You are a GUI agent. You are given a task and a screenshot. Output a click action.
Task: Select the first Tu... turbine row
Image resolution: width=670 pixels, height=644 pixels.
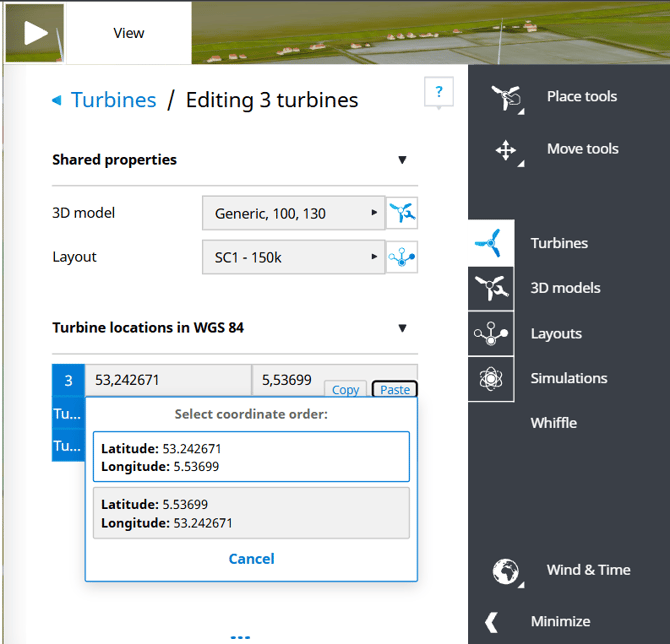(x=68, y=414)
